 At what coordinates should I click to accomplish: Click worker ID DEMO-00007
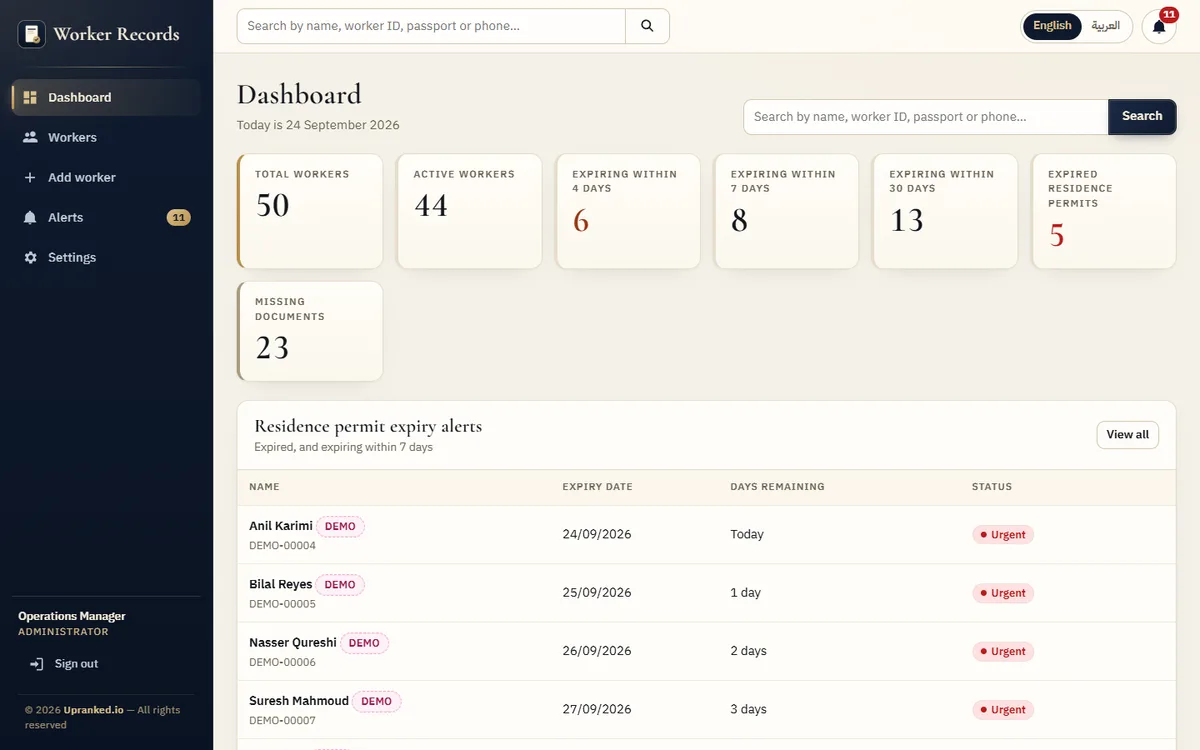(x=282, y=721)
